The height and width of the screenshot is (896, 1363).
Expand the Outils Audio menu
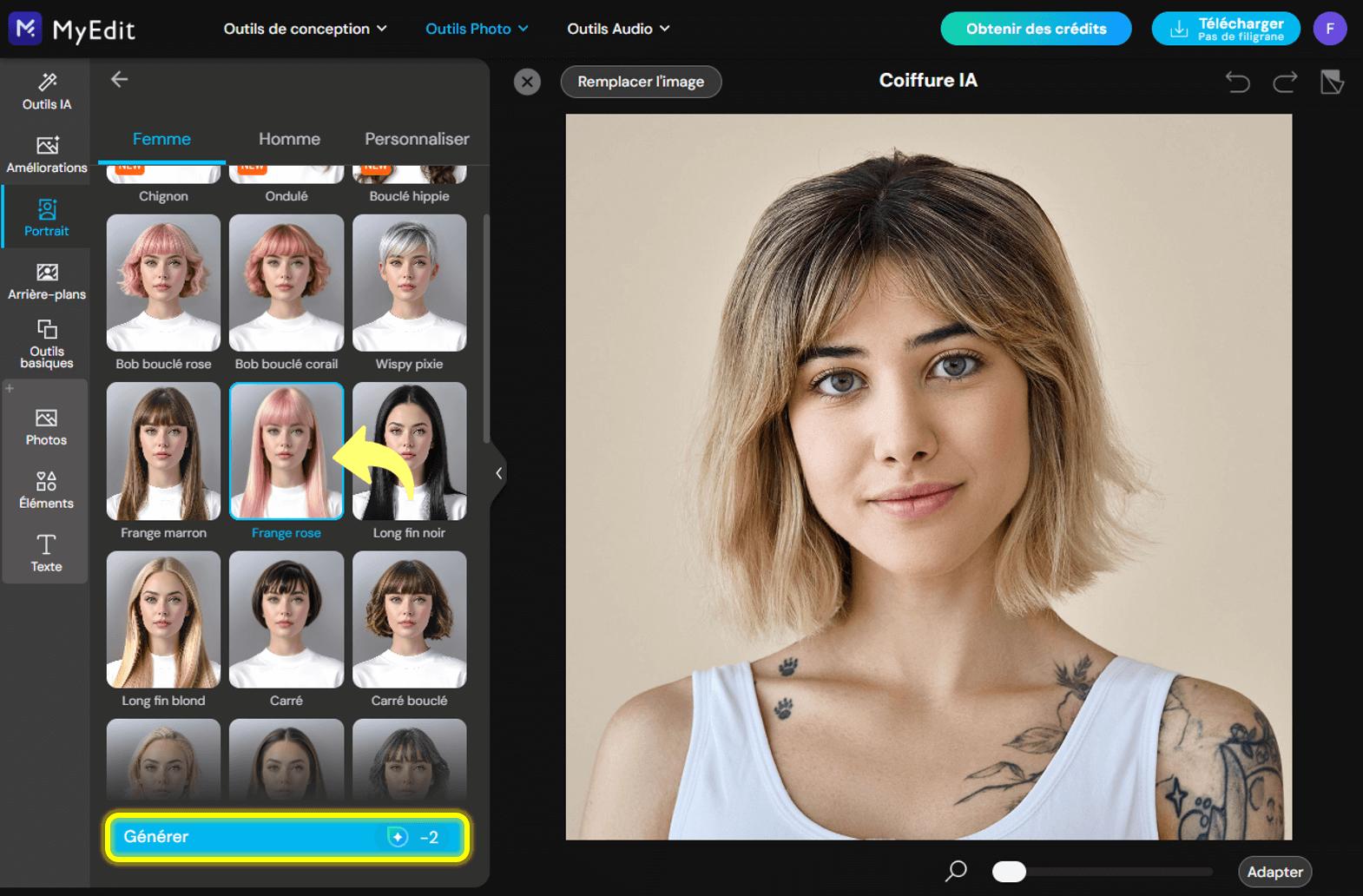618,29
